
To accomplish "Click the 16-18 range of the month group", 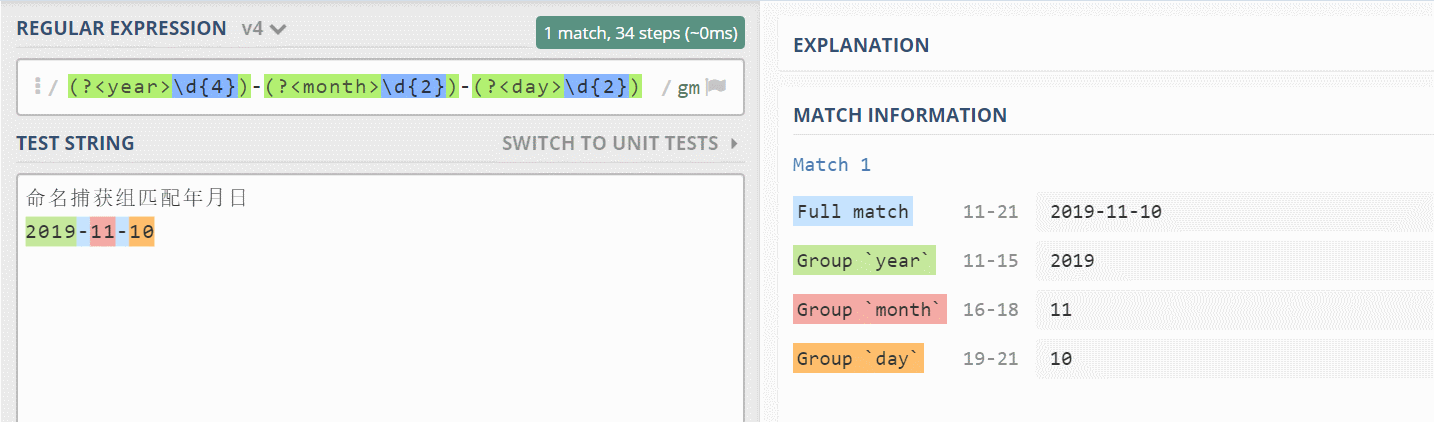I will click(990, 310).
